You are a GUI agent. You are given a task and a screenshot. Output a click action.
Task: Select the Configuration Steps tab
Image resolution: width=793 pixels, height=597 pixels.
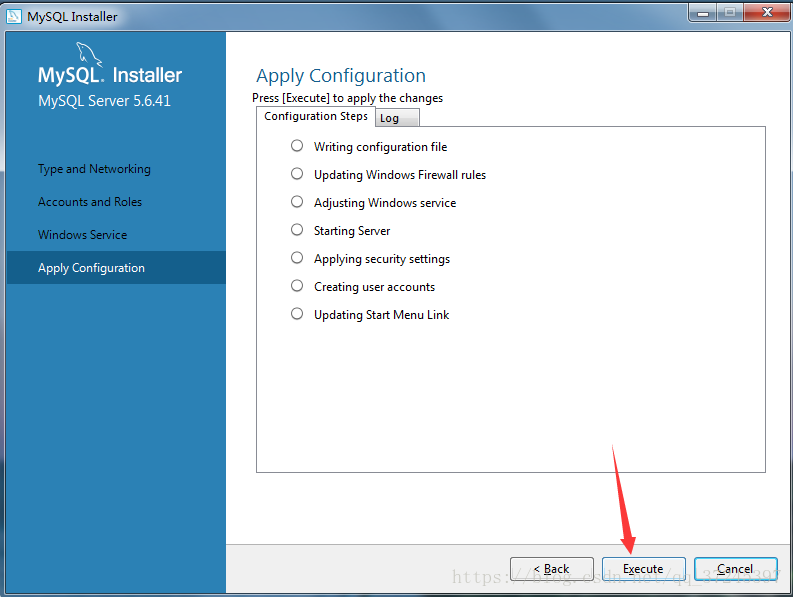pyautogui.click(x=316, y=116)
